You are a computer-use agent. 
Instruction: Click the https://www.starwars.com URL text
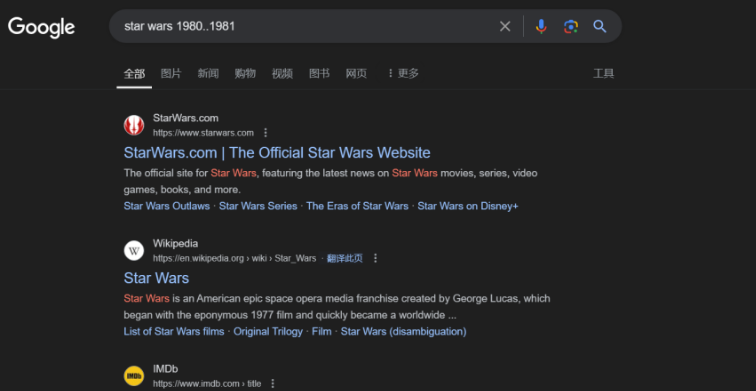pos(203,133)
